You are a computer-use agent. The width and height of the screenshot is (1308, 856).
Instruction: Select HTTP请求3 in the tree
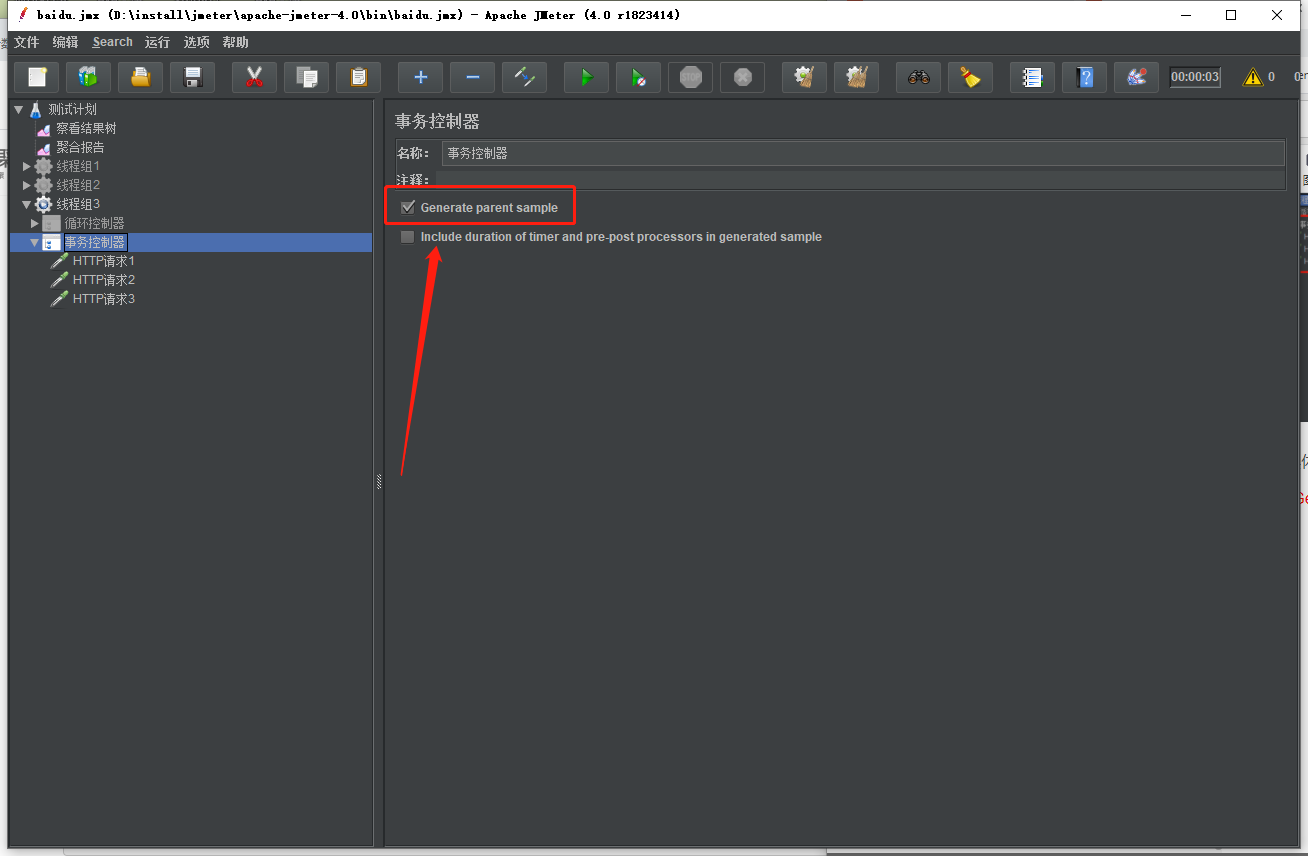click(103, 299)
